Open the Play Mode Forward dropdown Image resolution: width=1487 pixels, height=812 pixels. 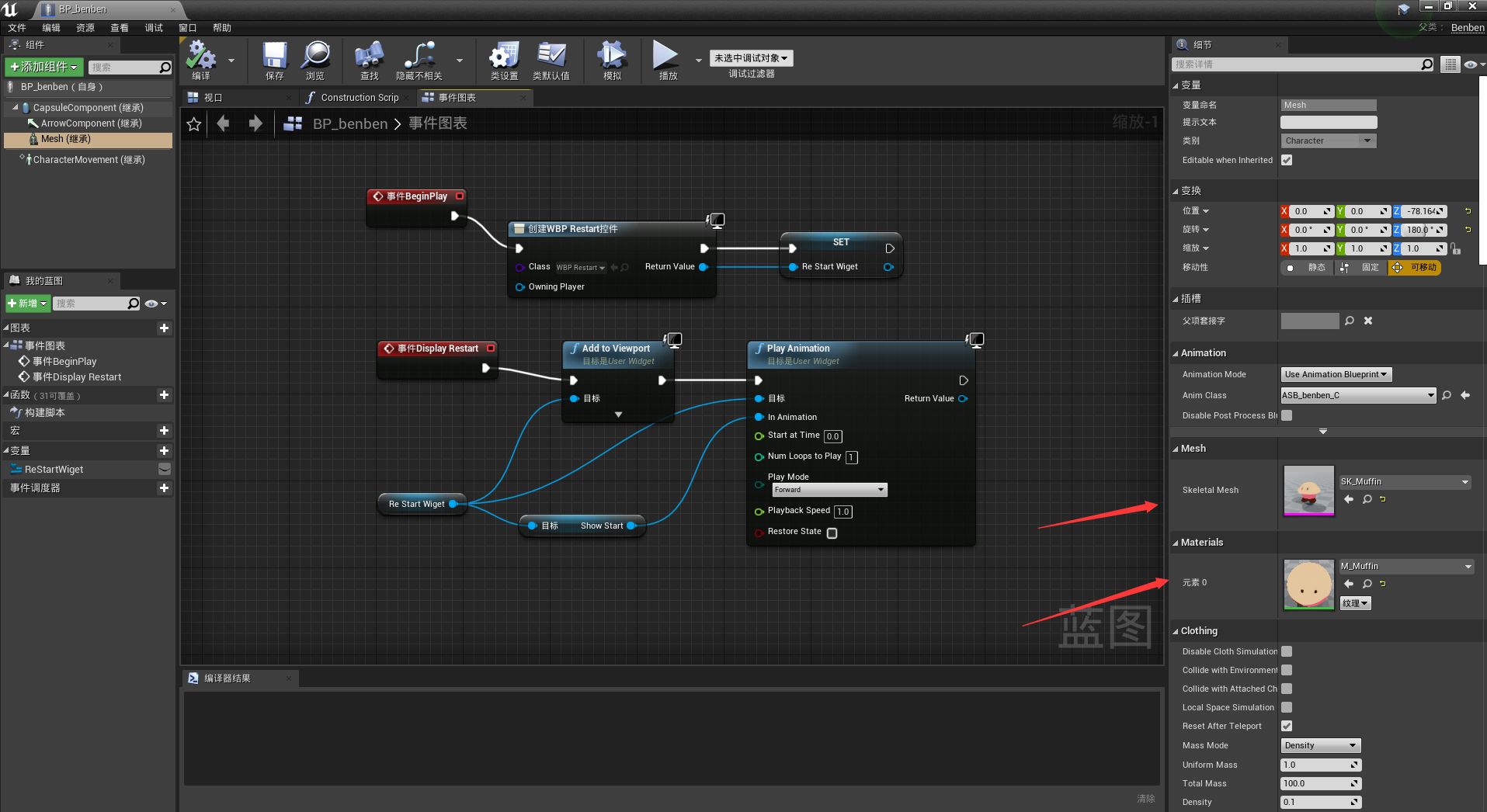click(x=829, y=490)
